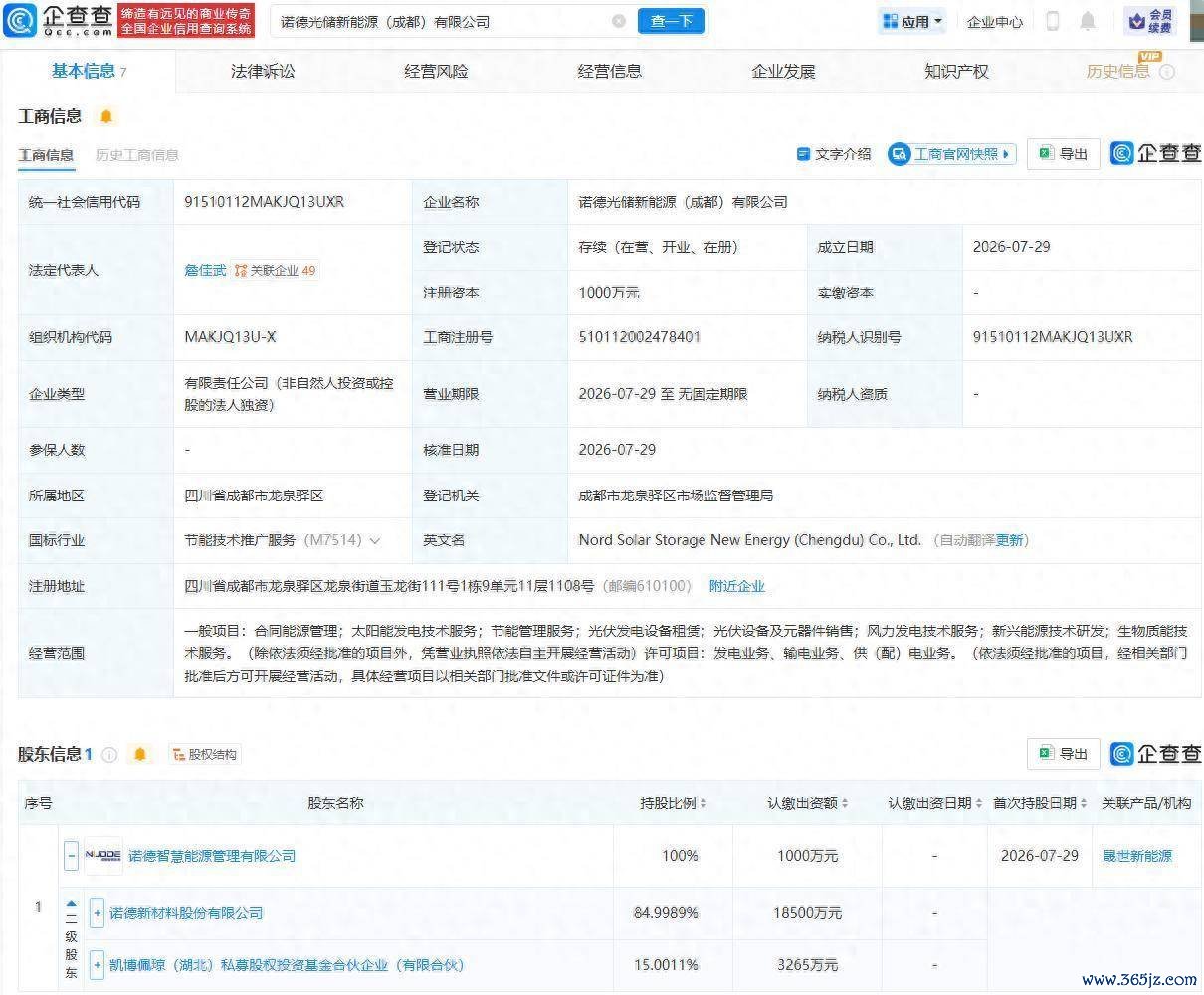1204x995 pixels.
Task: Click the mobile phone icon in header
Action: coord(1054,21)
